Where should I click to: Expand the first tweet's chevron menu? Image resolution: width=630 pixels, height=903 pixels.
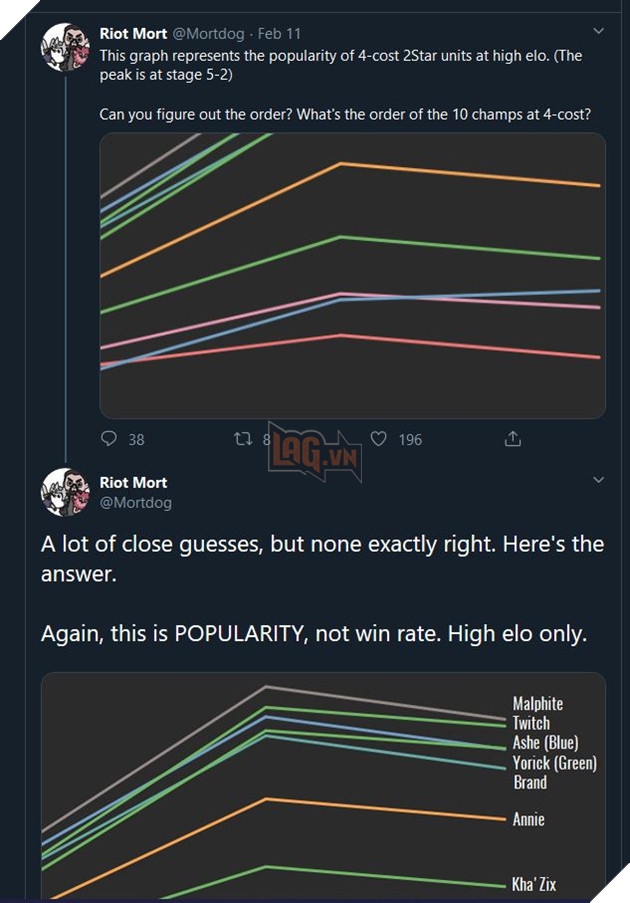(x=598, y=32)
